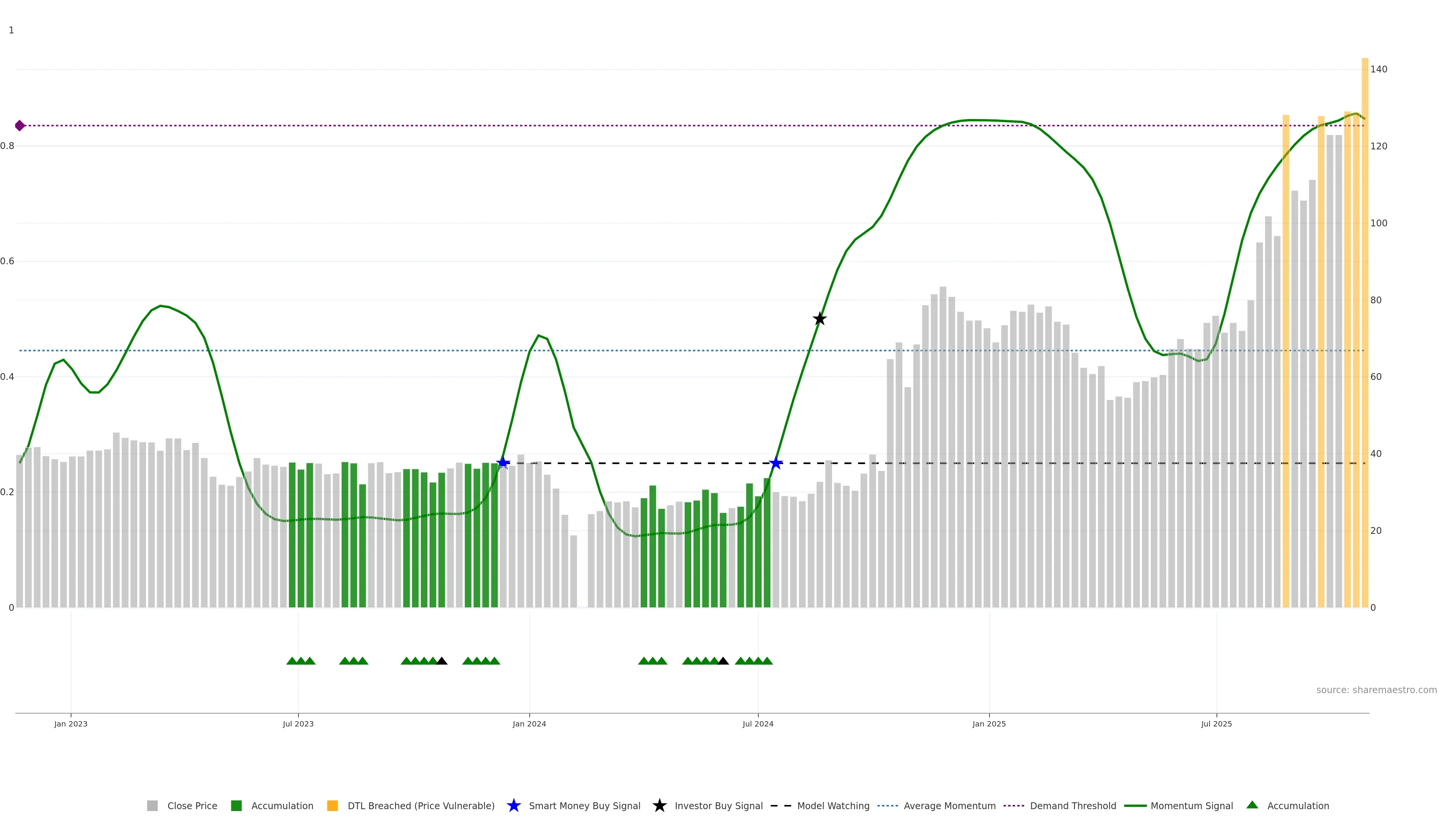Click the green triangle icon in legend
The width and height of the screenshot is (1456, 819).
[1252, 805]
